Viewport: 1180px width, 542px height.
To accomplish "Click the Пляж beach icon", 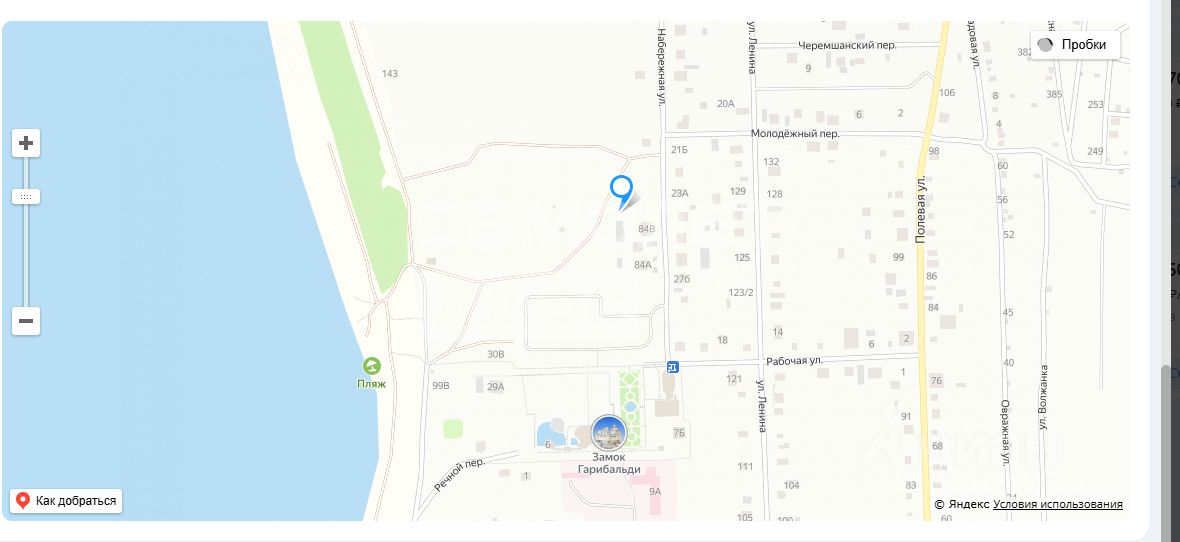I will 371,367.
